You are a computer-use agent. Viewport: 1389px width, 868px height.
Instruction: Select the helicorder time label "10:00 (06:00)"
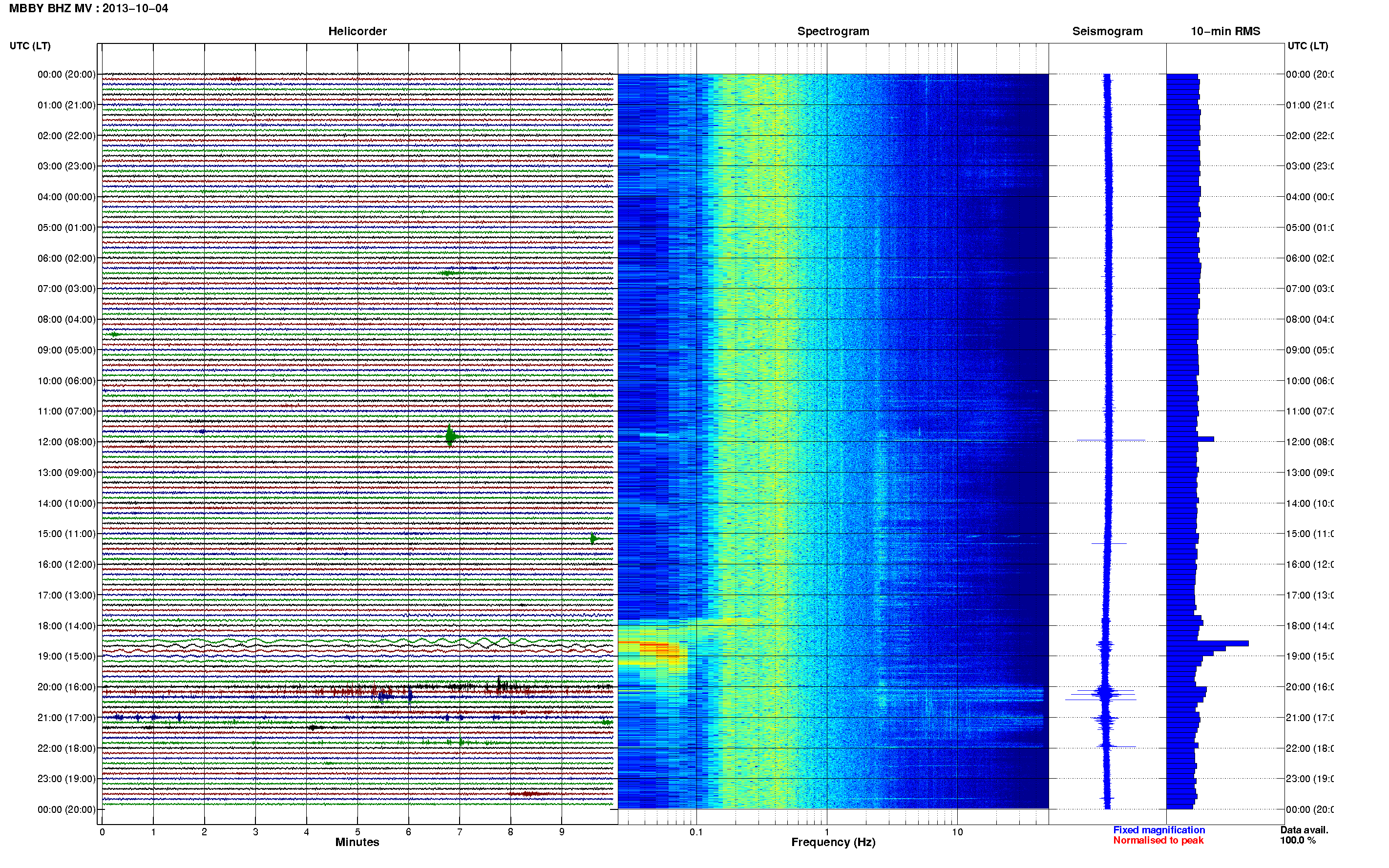point(66,381)
